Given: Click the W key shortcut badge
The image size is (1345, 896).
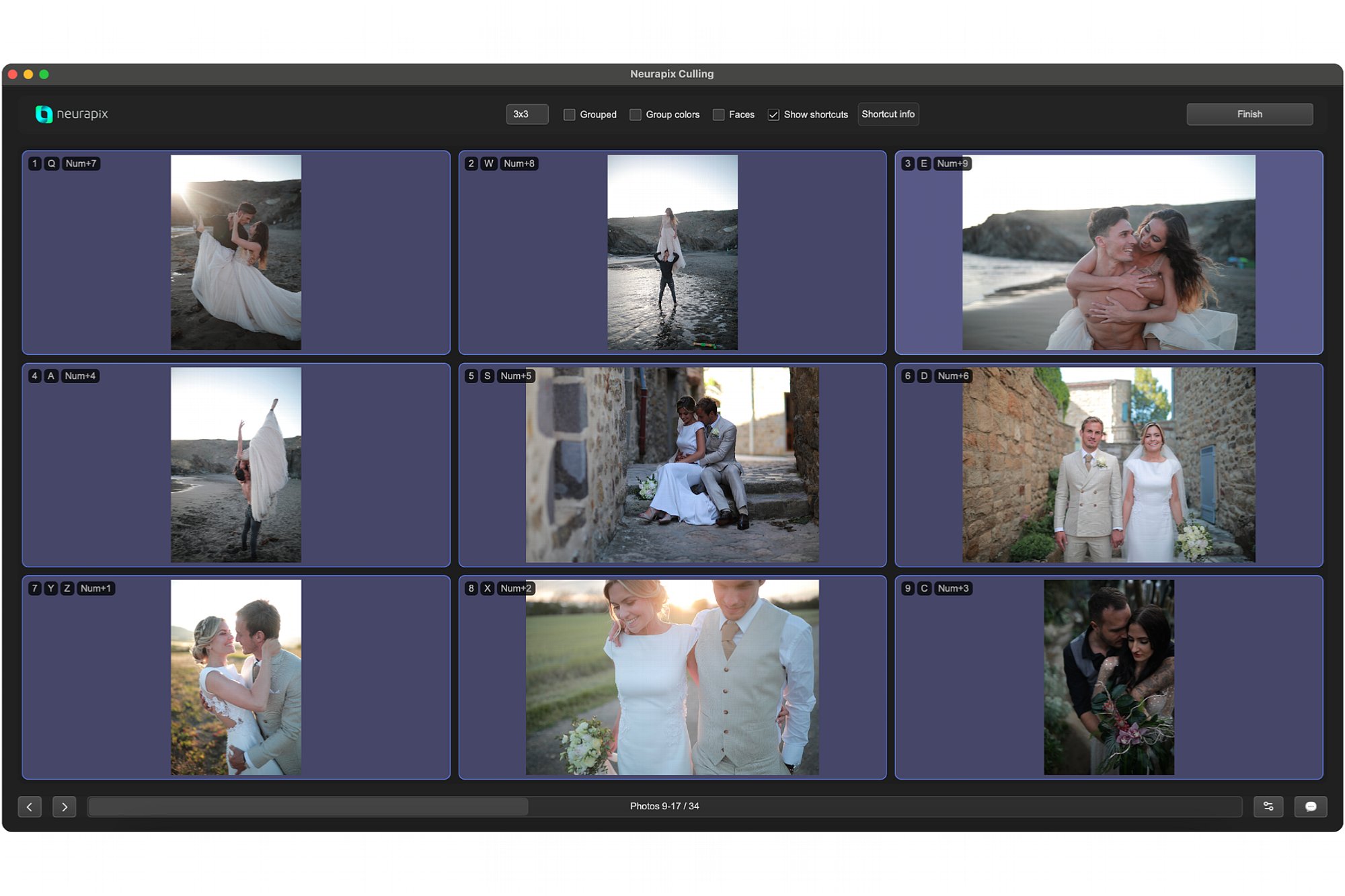Looking at the screenshot, I should click(489, 163).
